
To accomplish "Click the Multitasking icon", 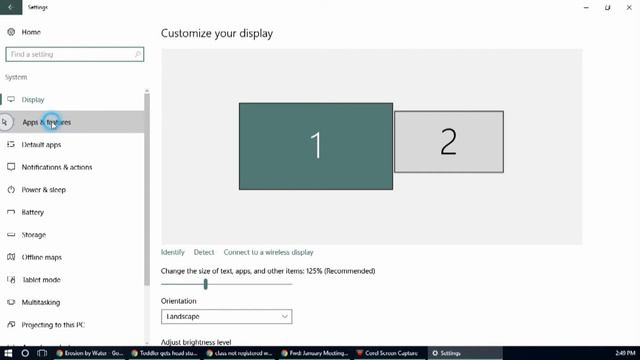I will coord(11,302).
